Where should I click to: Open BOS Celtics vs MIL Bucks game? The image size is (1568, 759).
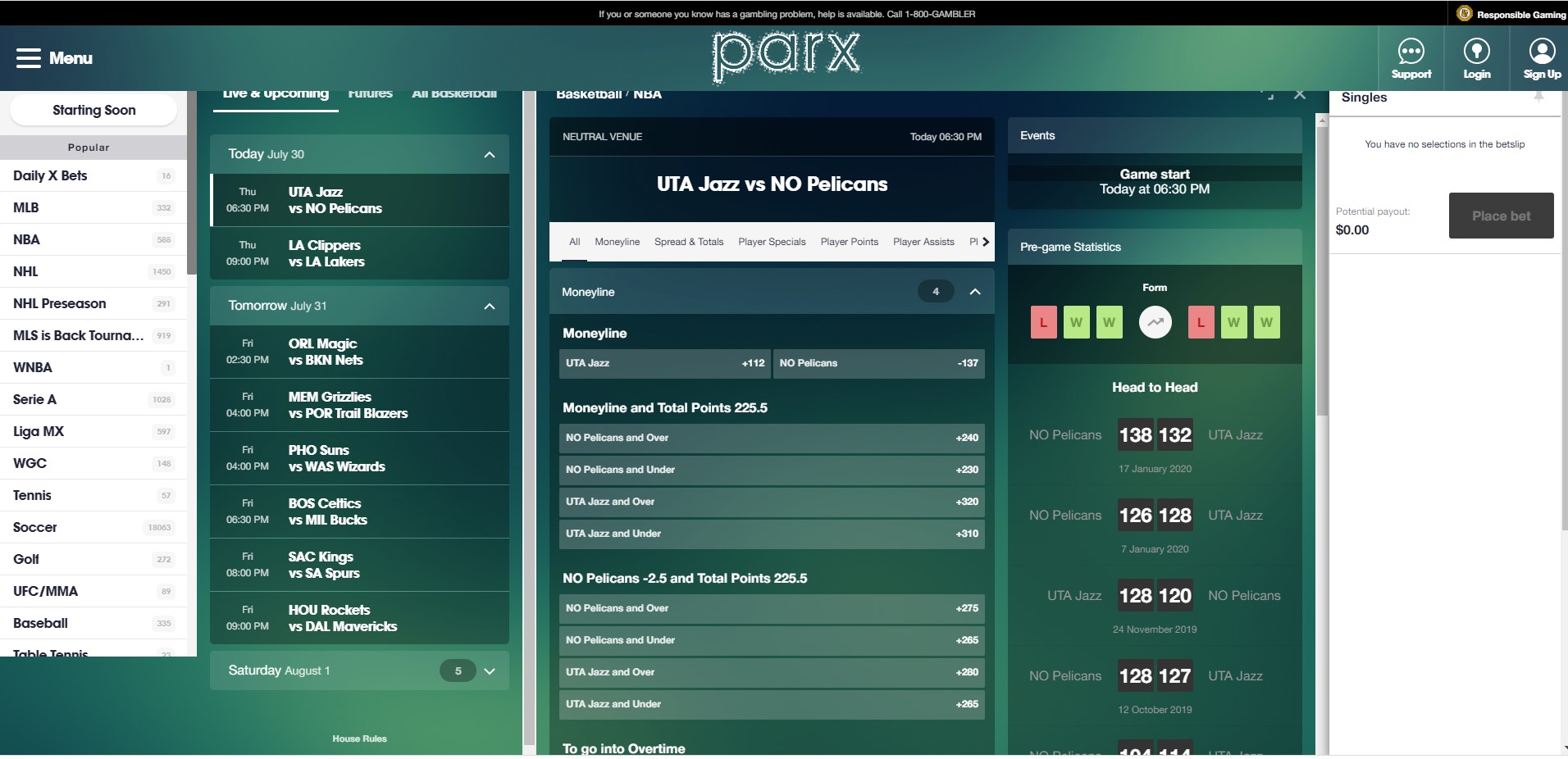(x=359, y=511)
